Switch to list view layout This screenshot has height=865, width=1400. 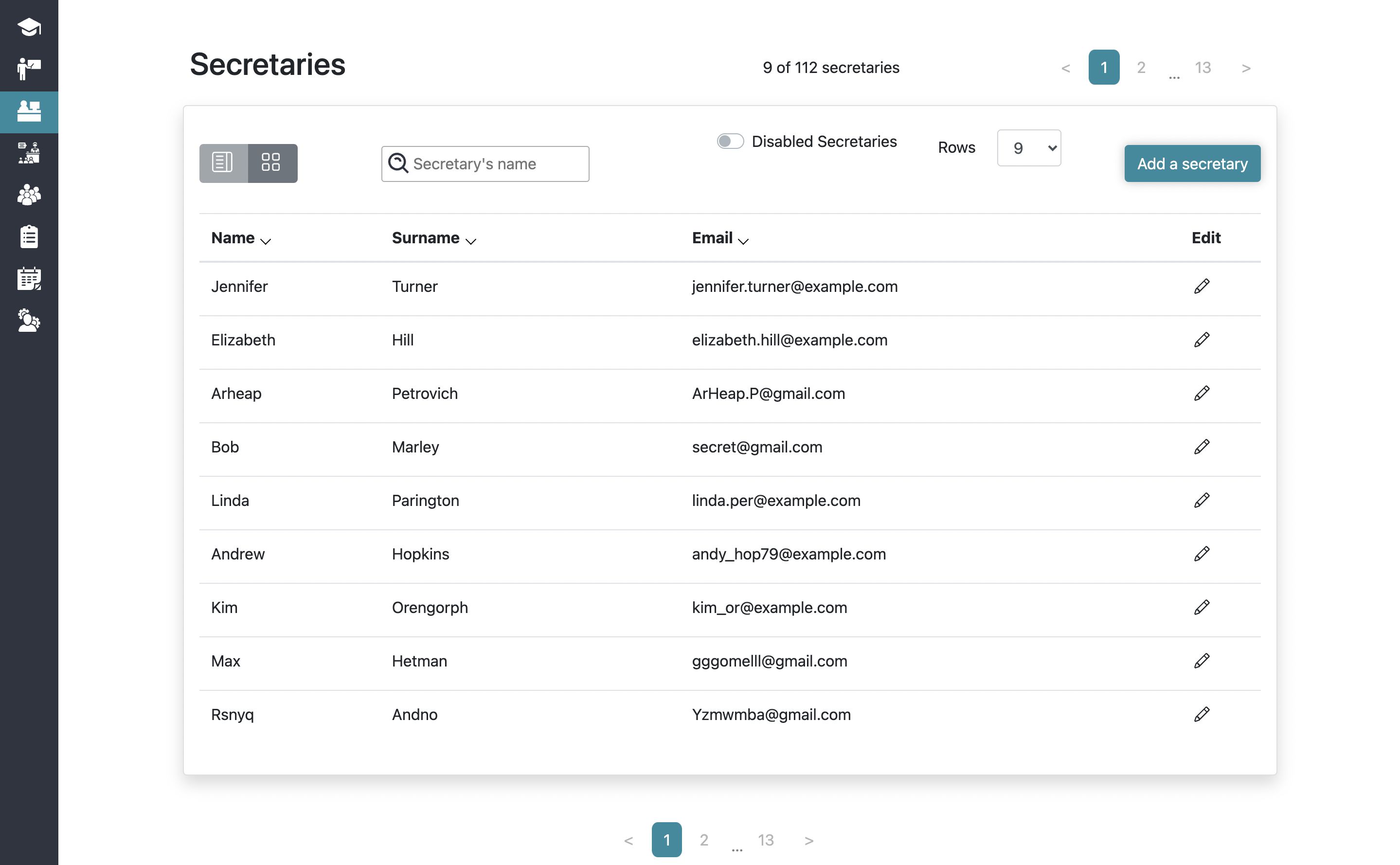(223, 163)
